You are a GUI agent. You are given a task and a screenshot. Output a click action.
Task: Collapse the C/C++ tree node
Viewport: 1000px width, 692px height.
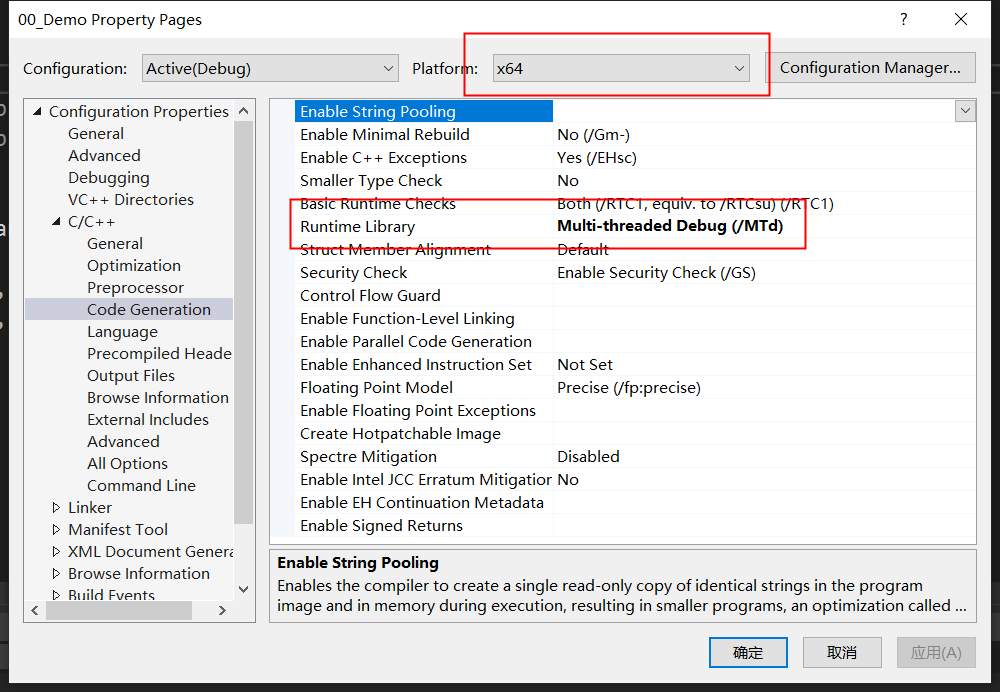click(56, 222)
